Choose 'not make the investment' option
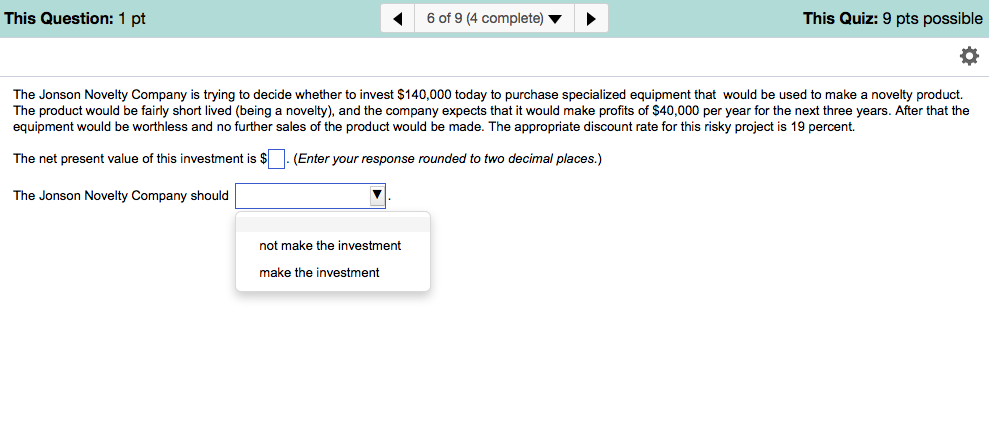989x422 pixels. pyautogui.click(x=330, y=246)
